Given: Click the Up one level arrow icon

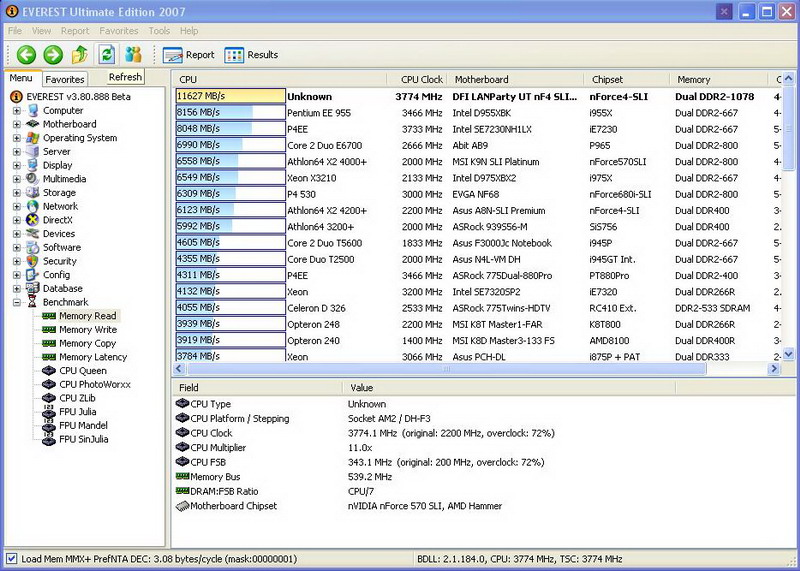Looking at the screenshot, I should tap(80, 55).
